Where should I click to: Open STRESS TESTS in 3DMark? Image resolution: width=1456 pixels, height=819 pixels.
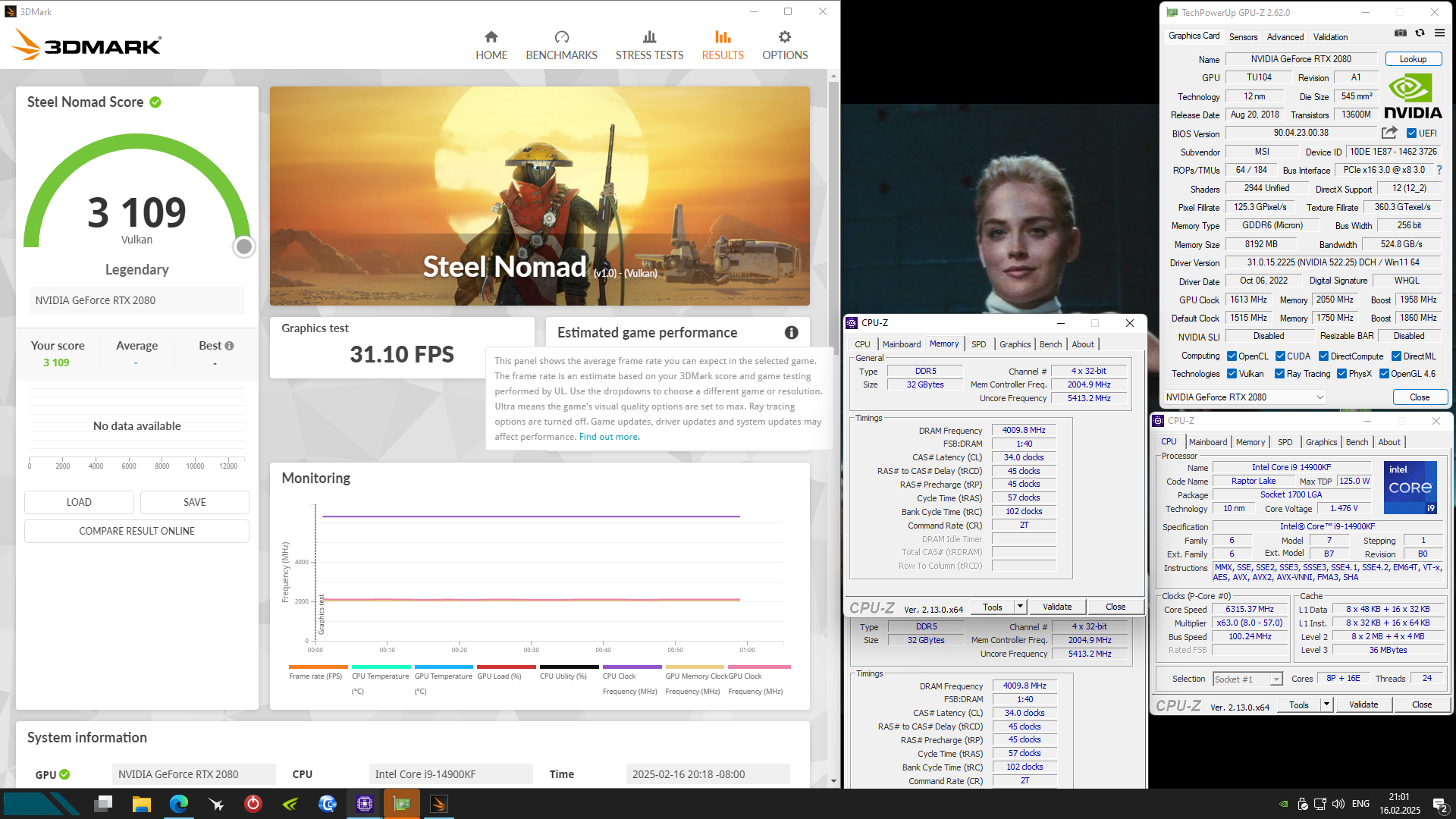649,45
